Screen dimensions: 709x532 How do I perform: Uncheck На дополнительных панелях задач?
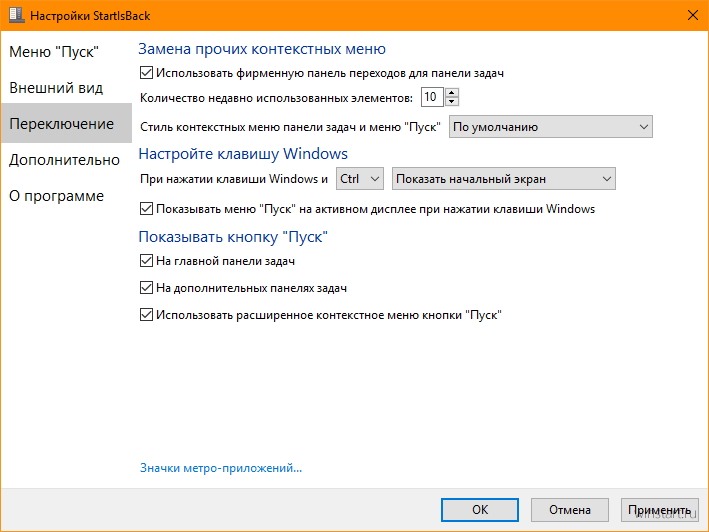(146, 288)
